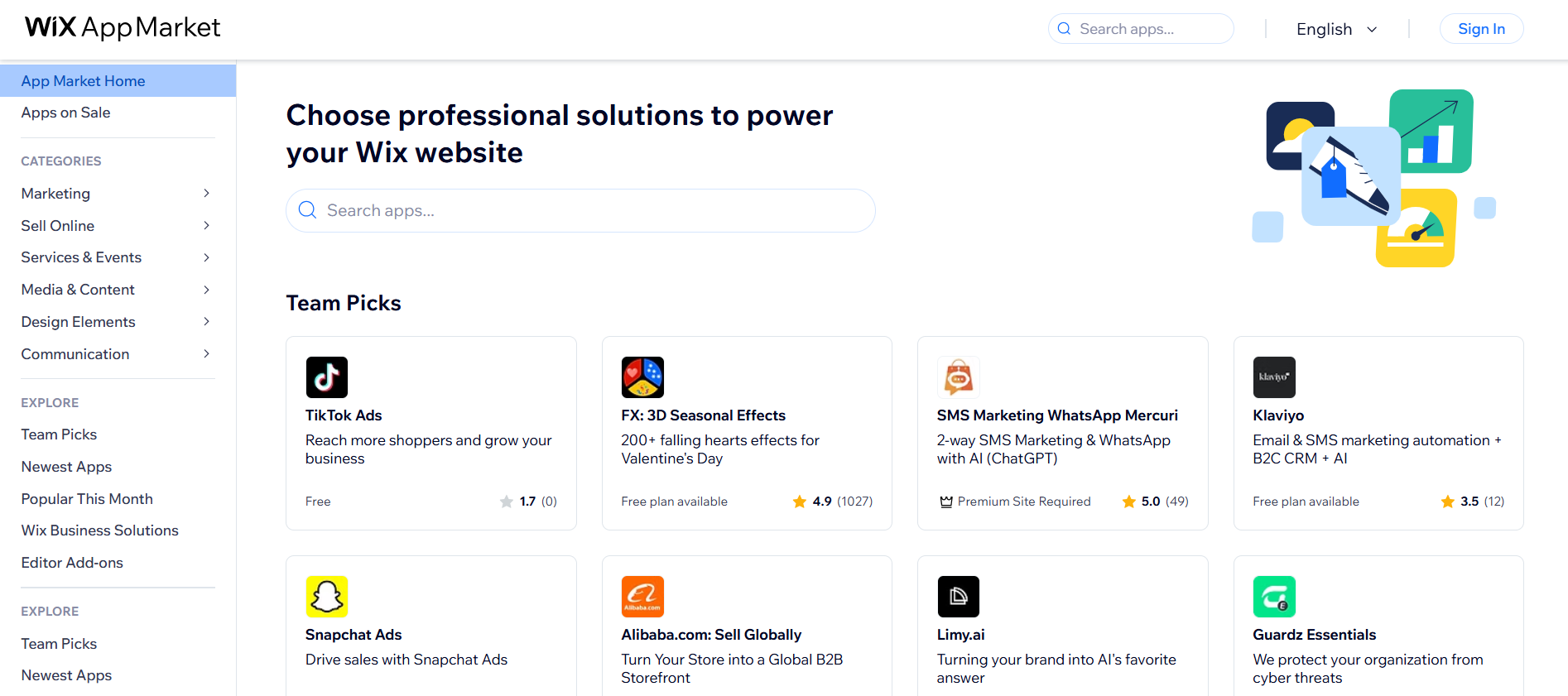Expand the Communication category chevron
This screenshot has height=696, width=1568.
click(x=206, y=354)
